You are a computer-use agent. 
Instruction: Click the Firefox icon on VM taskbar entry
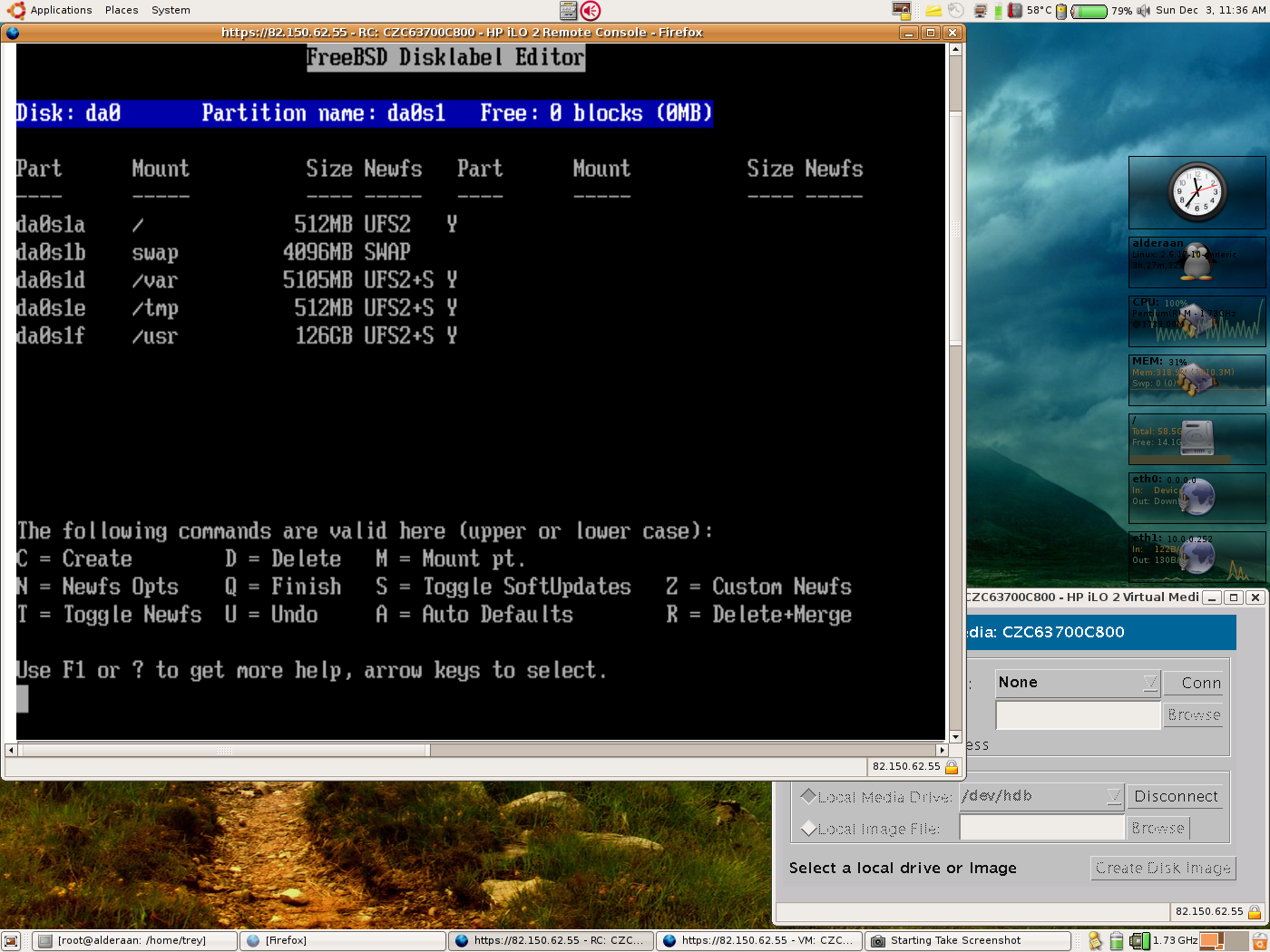[x=669, y=941]
